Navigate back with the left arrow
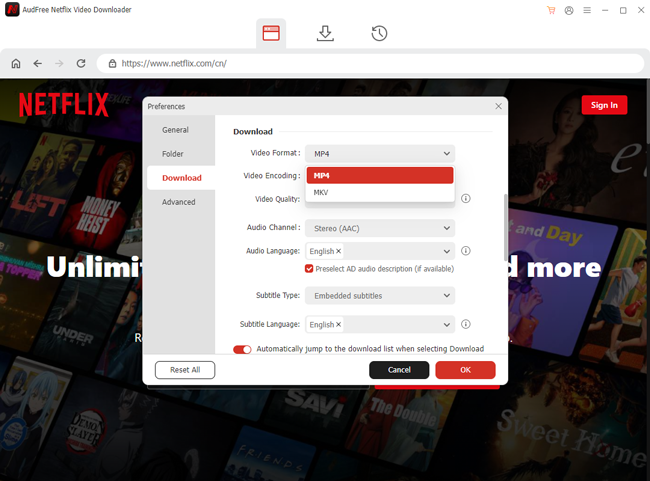Viewport: 650px width, 481px height. pos(38,63)
